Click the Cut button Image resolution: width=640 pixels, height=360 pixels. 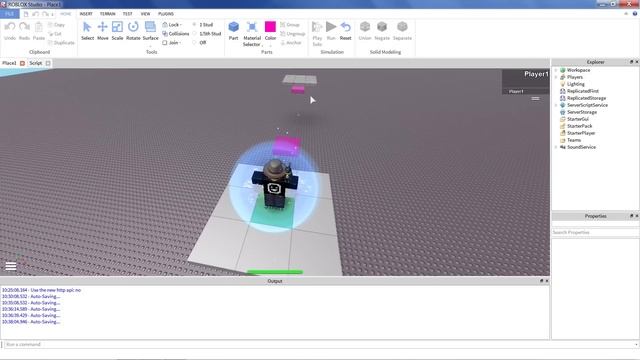(x=55, y=33)
